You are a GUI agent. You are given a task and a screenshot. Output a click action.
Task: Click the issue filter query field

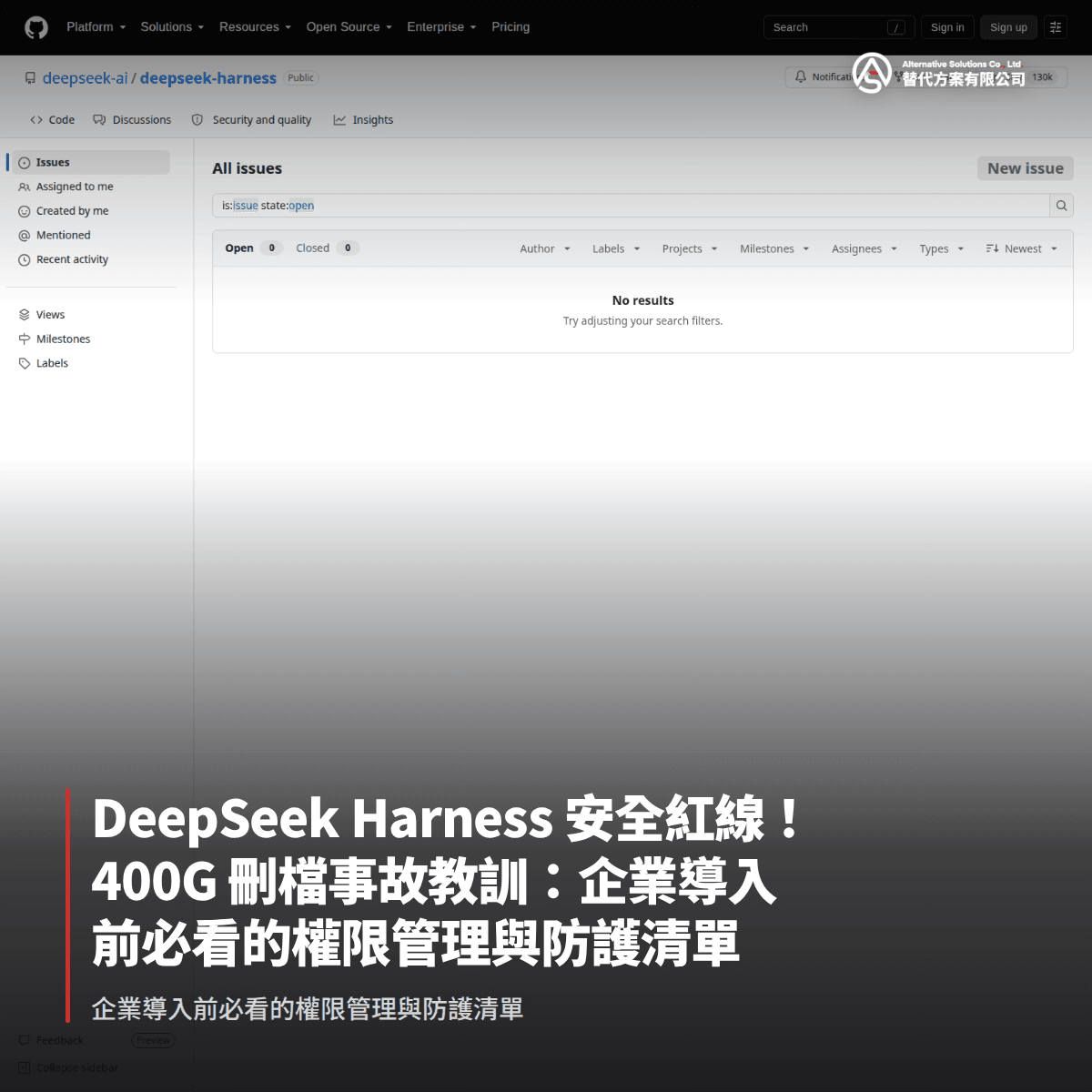[631, 206]
